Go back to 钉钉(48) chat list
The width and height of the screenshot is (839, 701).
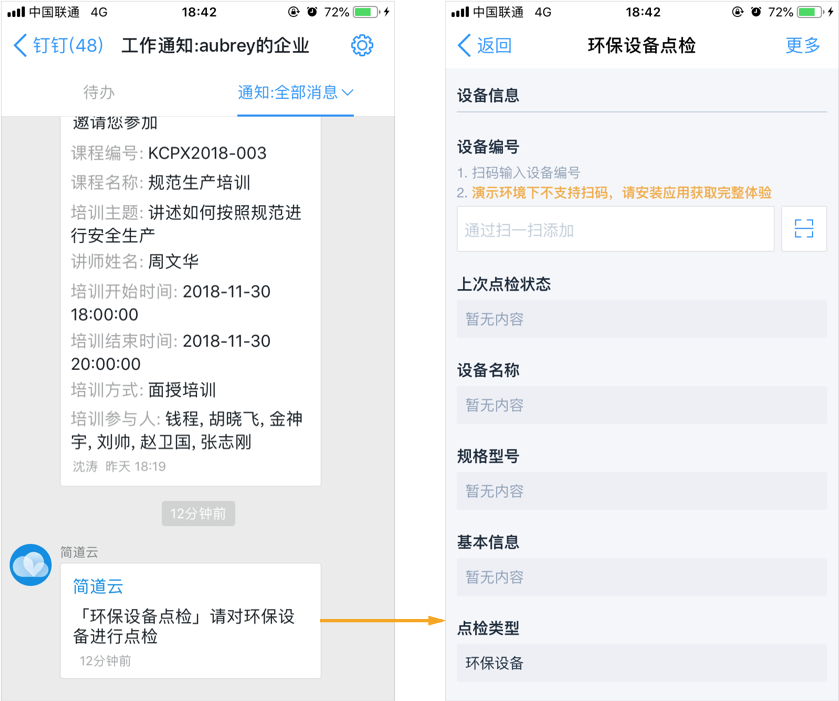tap(58, 45)
